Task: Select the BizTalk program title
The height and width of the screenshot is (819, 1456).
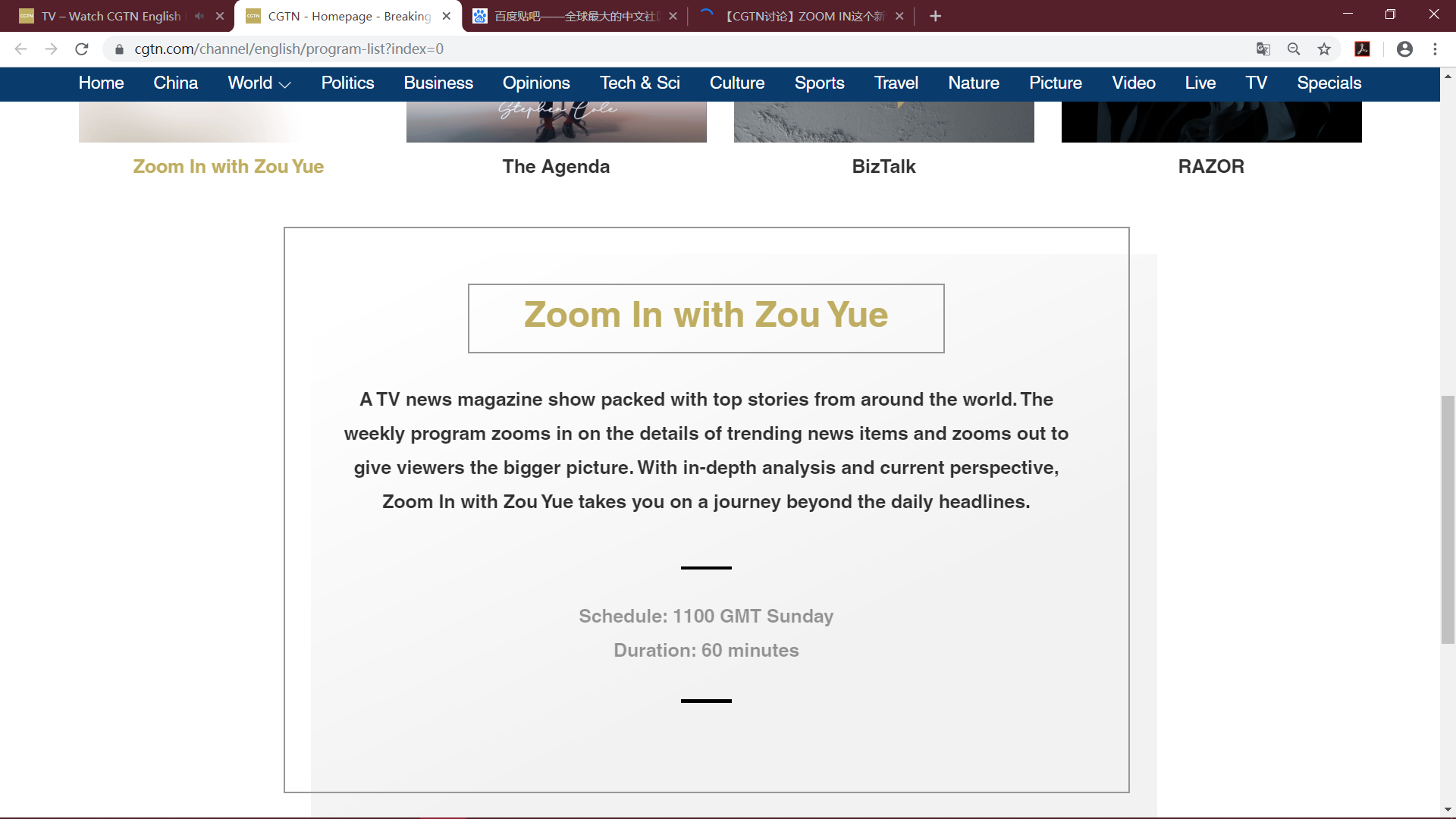Action: (x=883, y=167)
